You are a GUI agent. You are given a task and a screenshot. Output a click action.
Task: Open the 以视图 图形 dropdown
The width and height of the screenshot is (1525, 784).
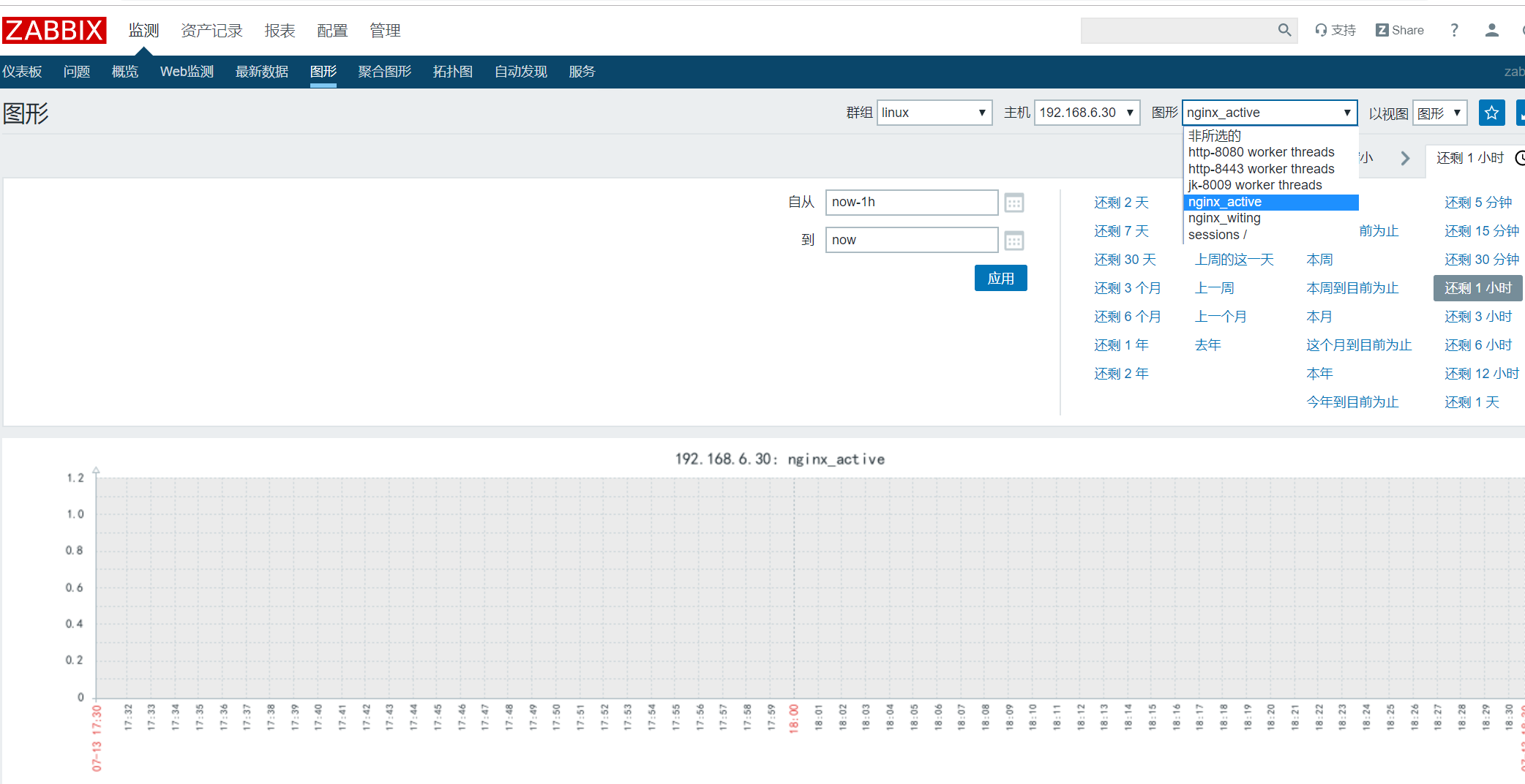tap(1439, 113)
